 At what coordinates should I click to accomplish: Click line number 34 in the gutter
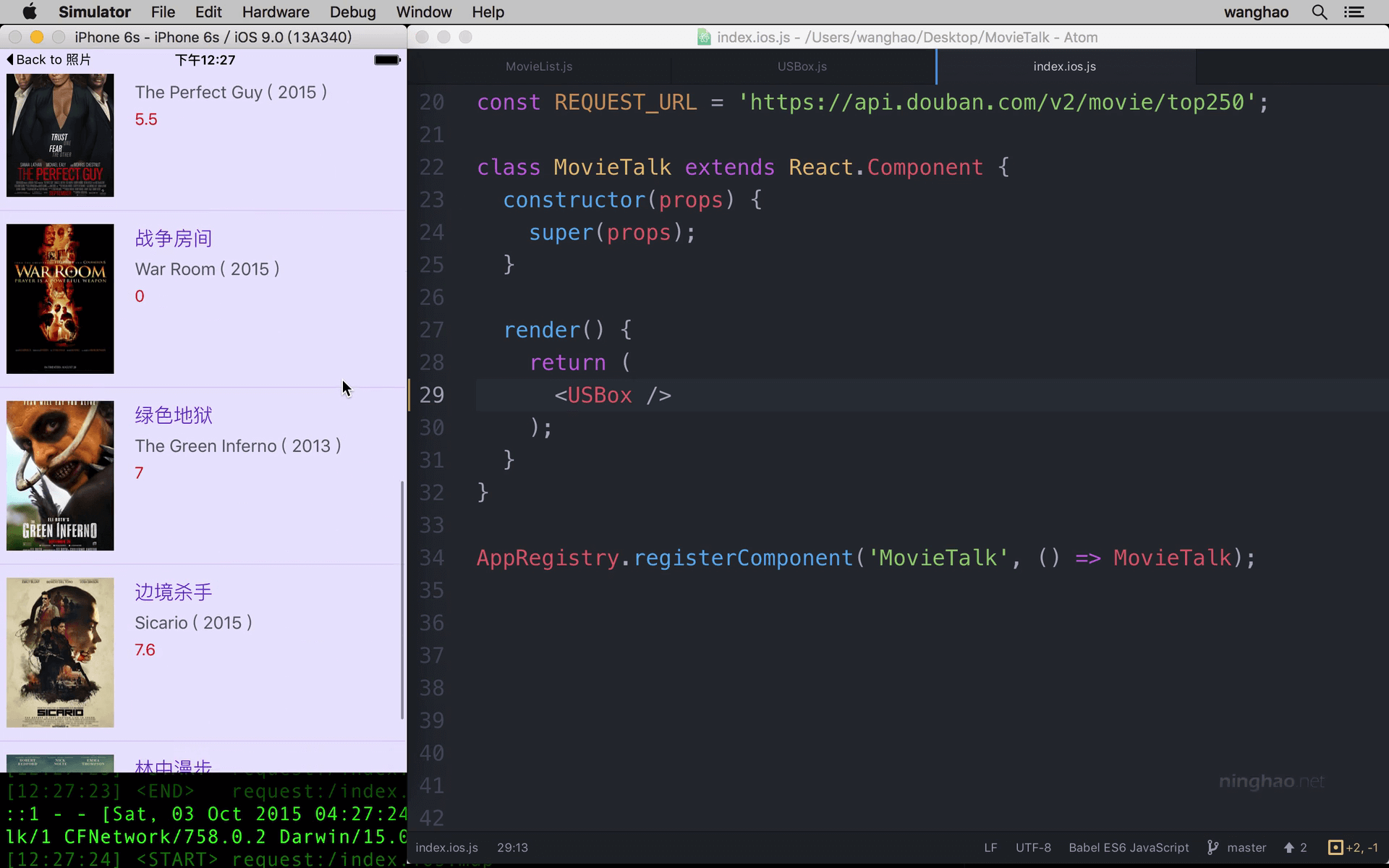pos(432,558)
